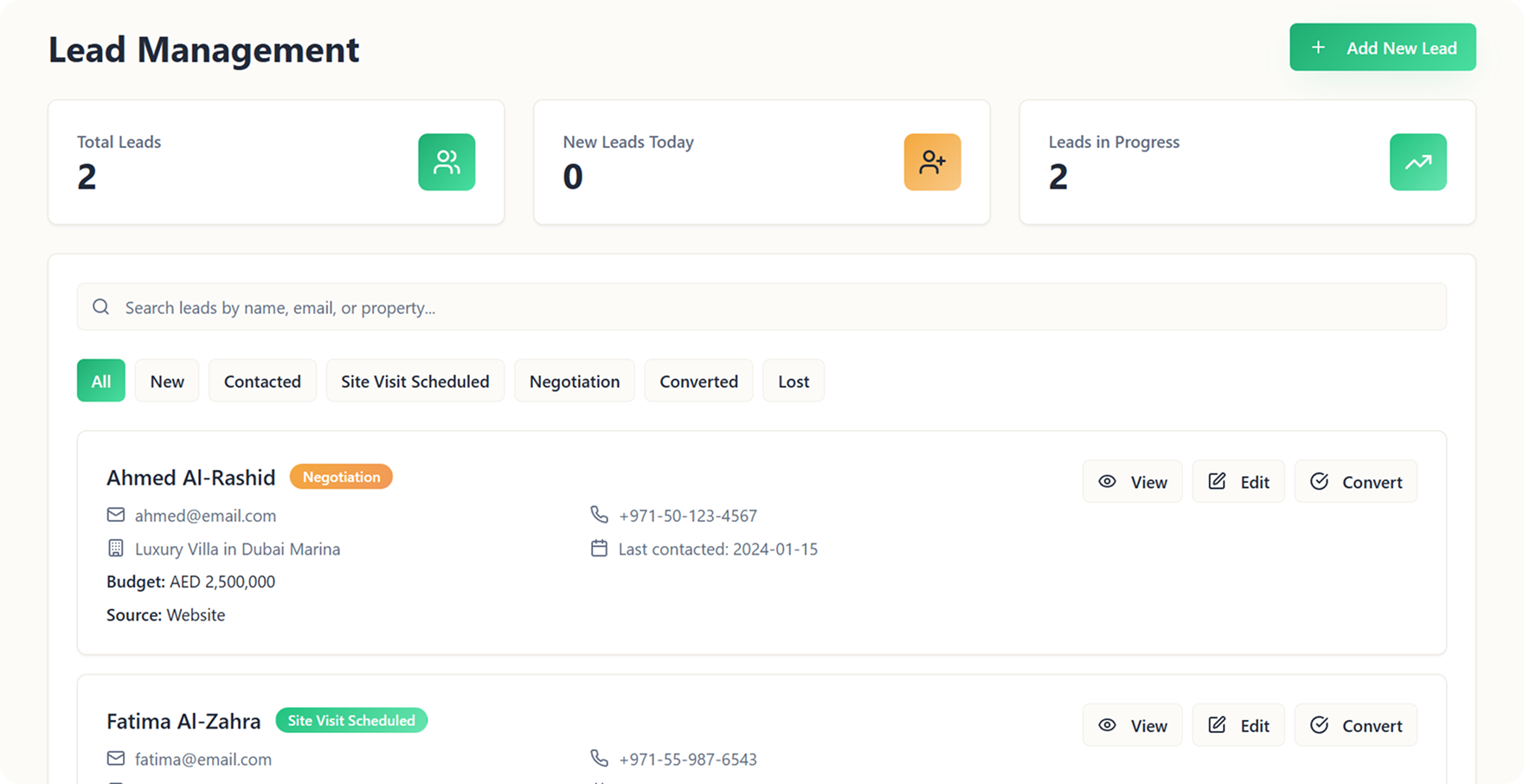Select the All filter tab
The image size is (1524, 784).
[x=101, y=381]
